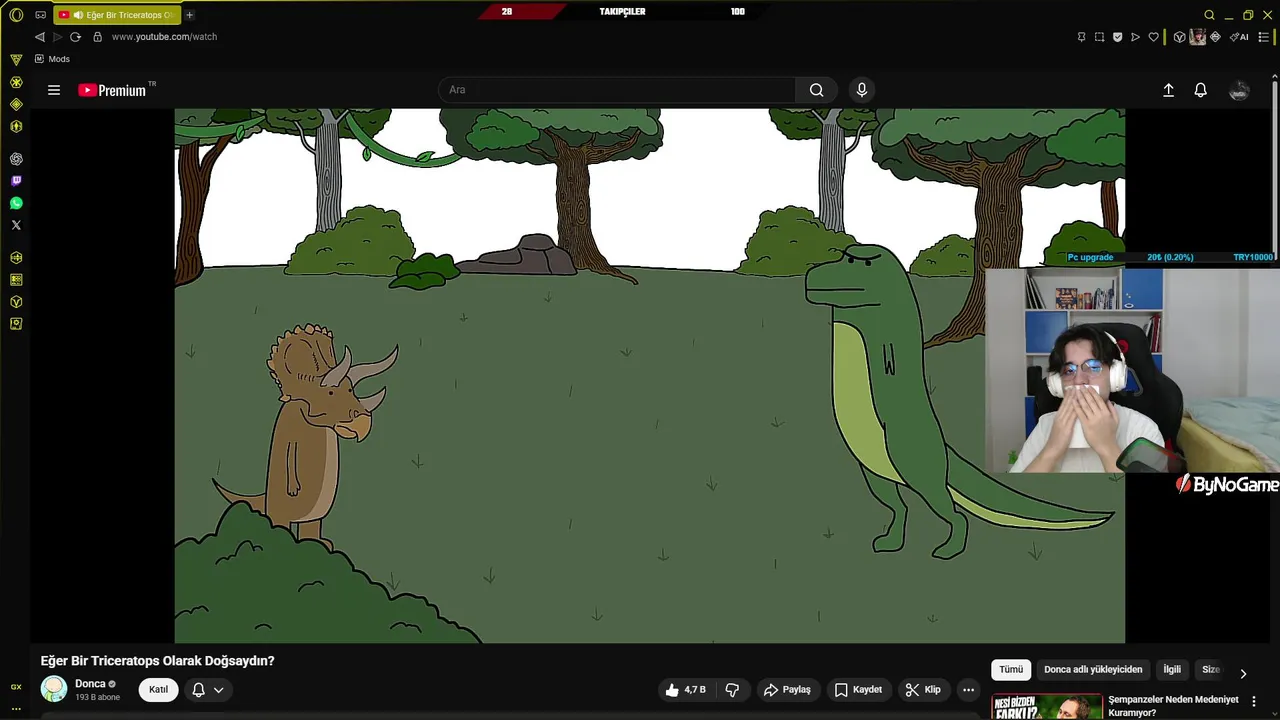Dislike the video with thumbs-down
This screenshot has width=1280, height=720.
tap(732, 690)
